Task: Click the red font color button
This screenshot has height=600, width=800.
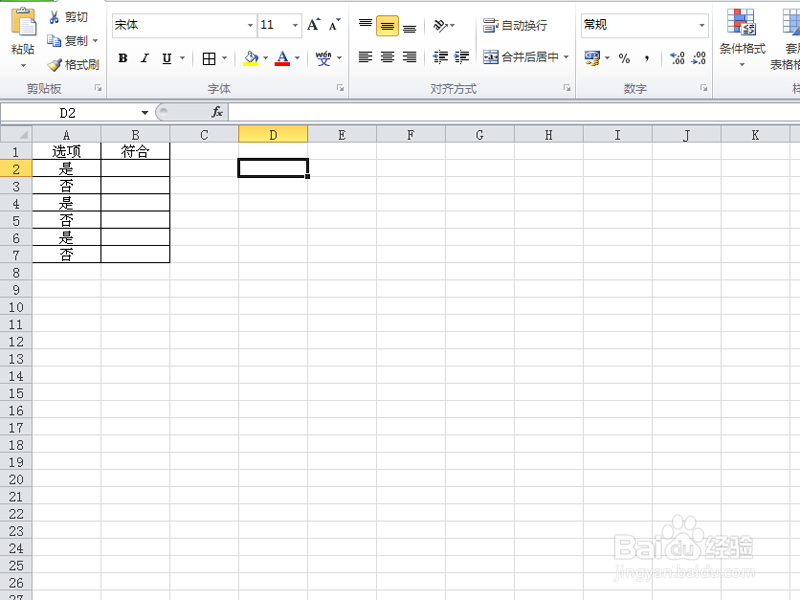Action: coord(282,58)
